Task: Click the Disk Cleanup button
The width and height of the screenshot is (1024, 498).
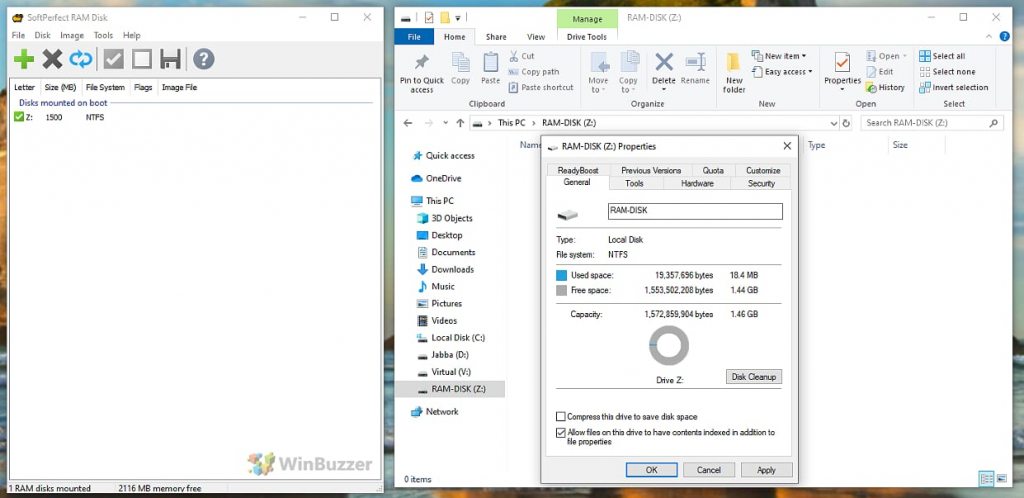Action: [754, 377]
